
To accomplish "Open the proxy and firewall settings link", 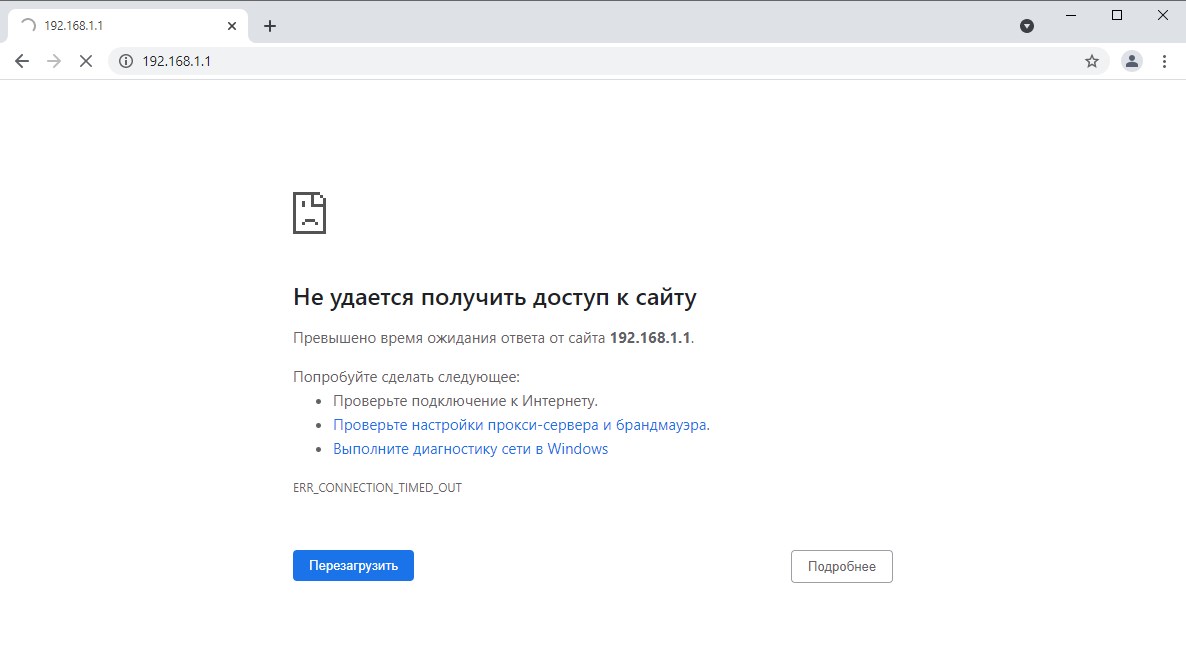I will tap(521, 425).
